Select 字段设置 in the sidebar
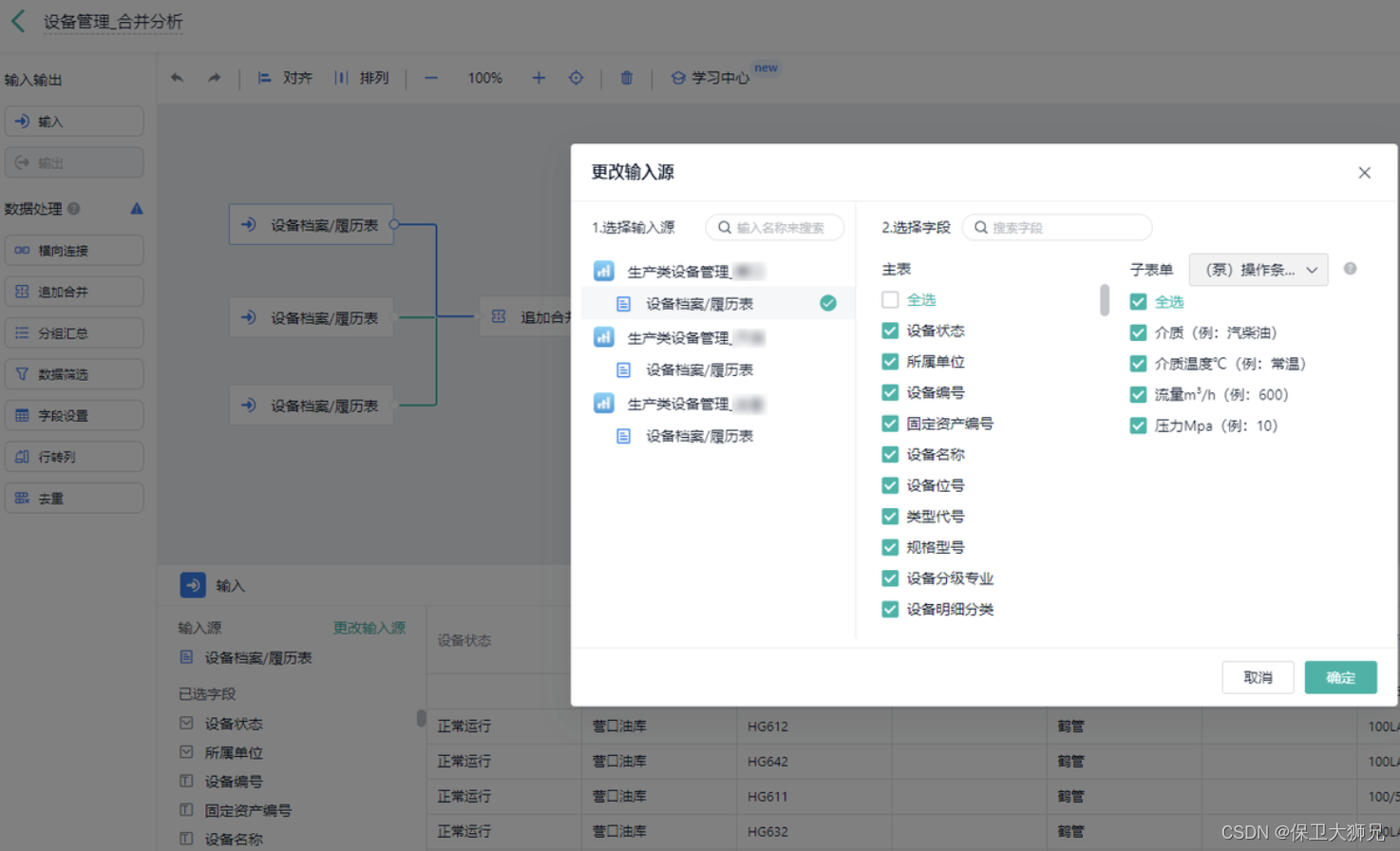 point(74,415)
